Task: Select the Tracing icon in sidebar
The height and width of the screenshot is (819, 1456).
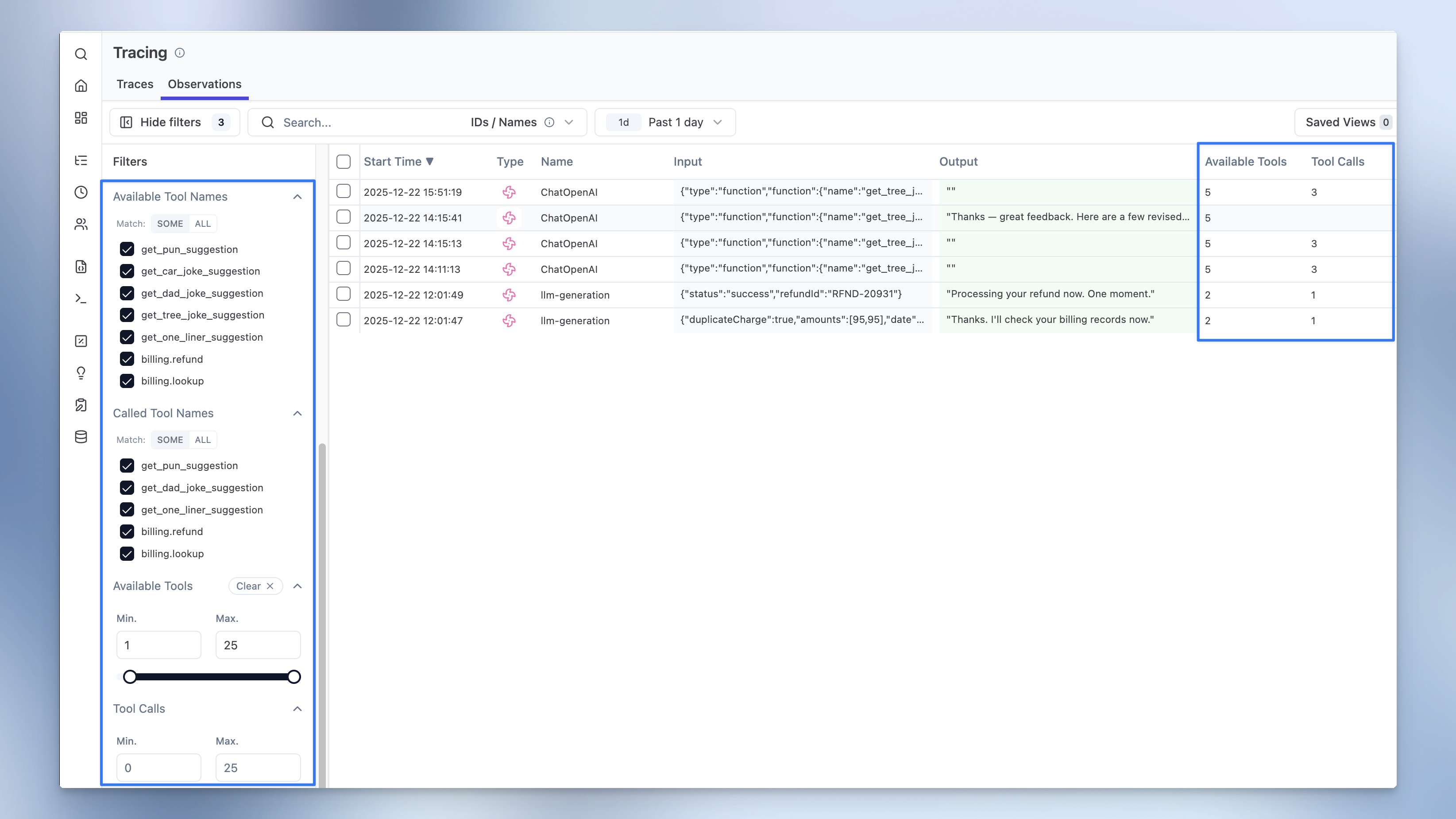Action: click(x=81, y=161)
